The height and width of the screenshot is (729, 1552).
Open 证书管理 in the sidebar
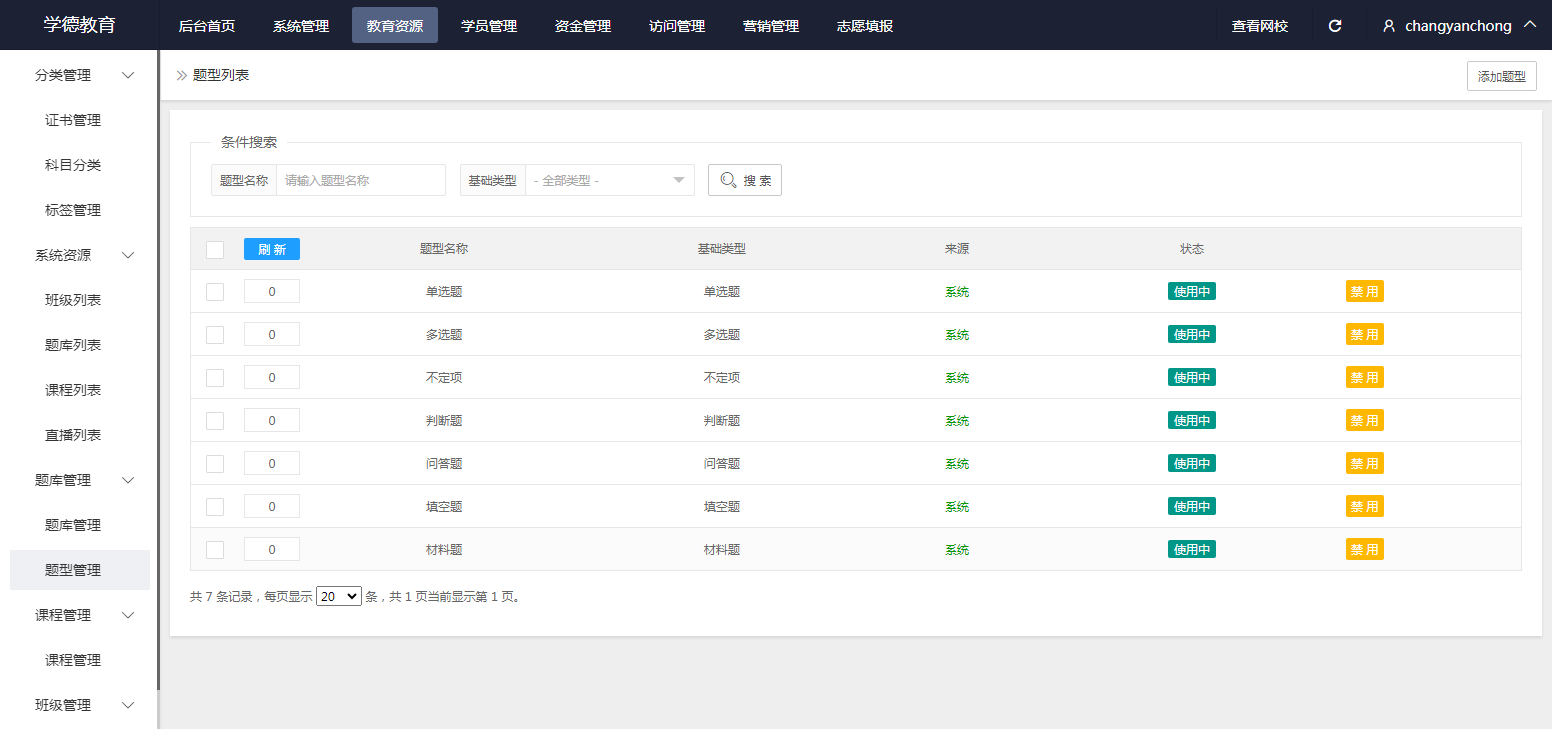(73, 120)
